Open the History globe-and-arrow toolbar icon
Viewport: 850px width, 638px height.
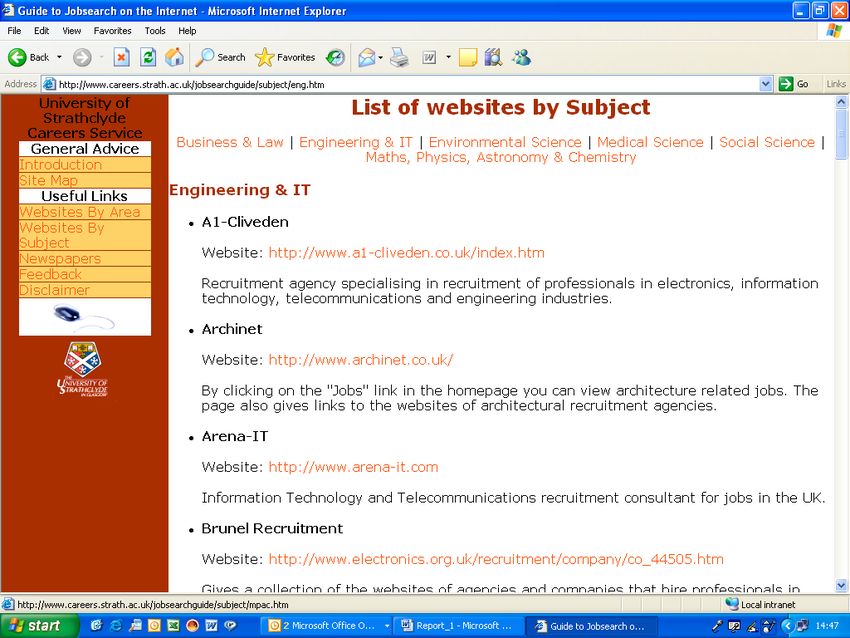pos(336,57)
